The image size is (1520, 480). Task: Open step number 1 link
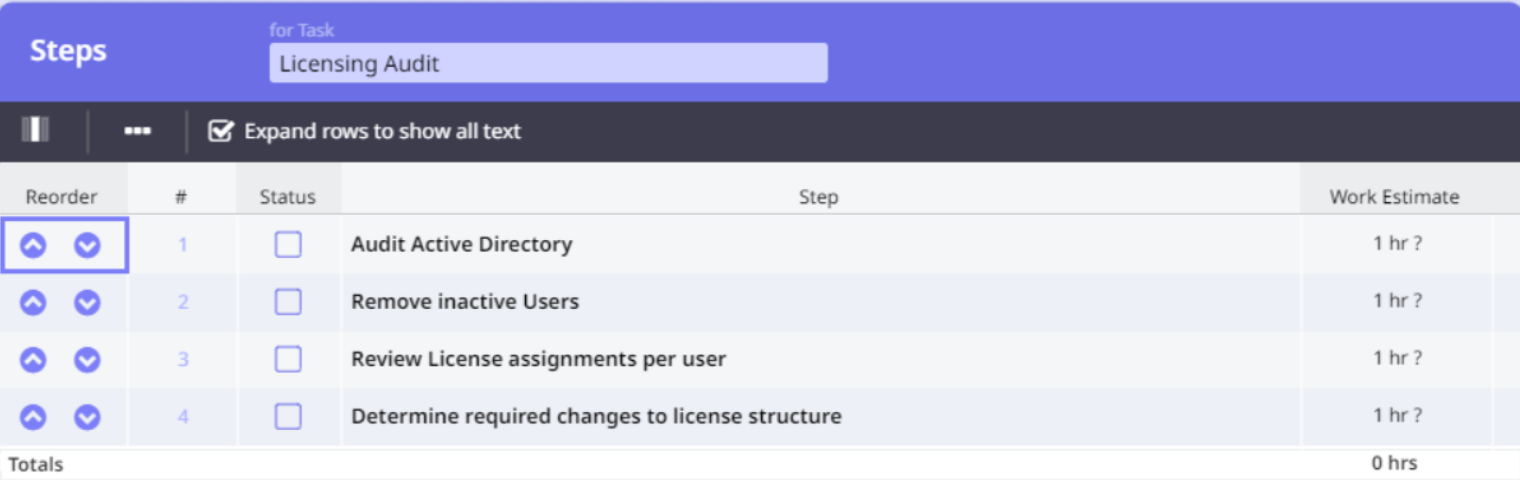(x=182, y=245)
